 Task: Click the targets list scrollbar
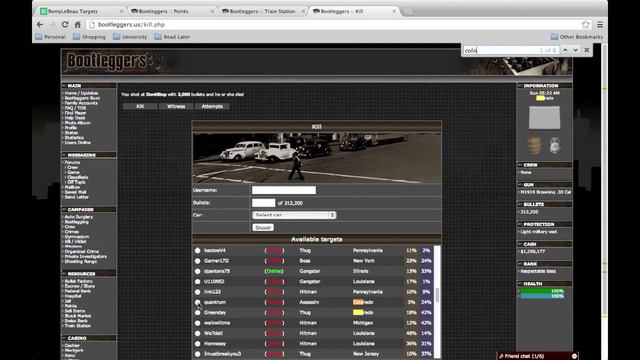(x=437, y=296)
